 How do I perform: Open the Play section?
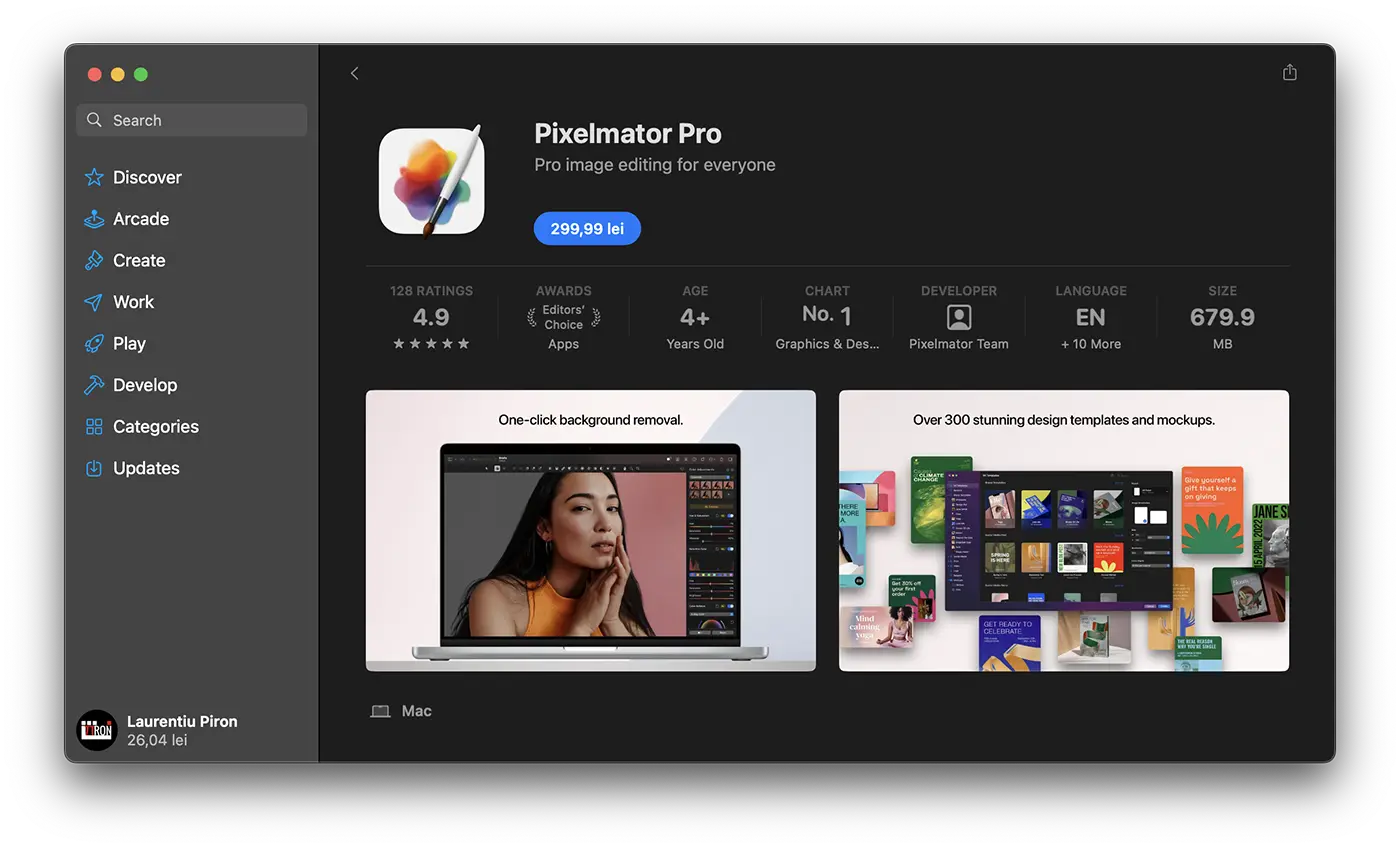pyautogui.click(x=129, y=343)
